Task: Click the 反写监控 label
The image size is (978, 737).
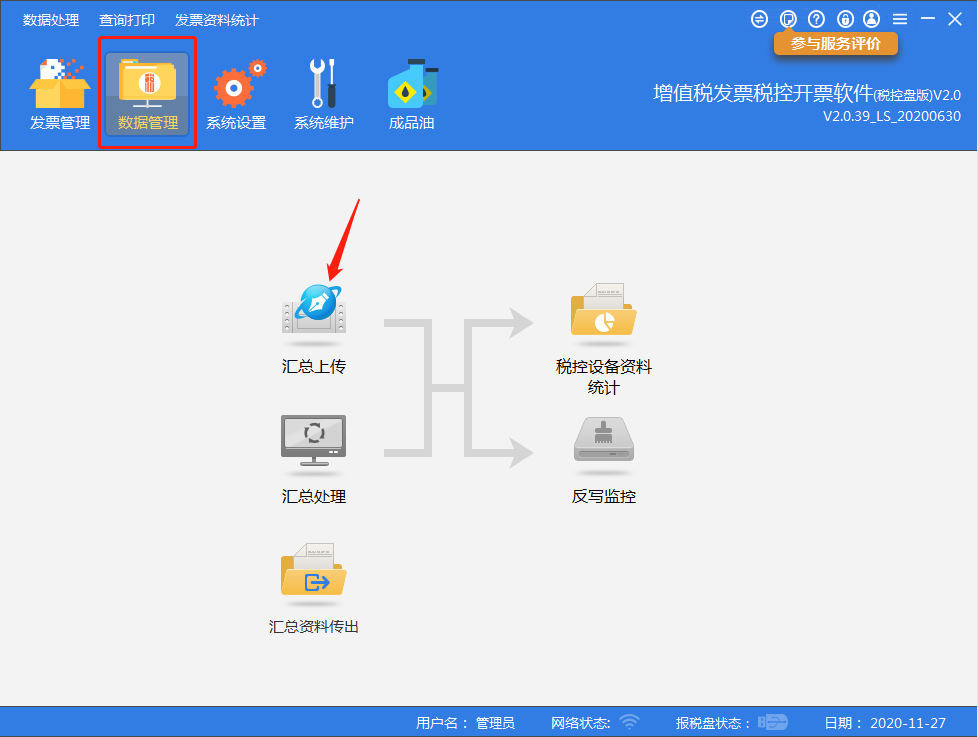Action: 604,496
